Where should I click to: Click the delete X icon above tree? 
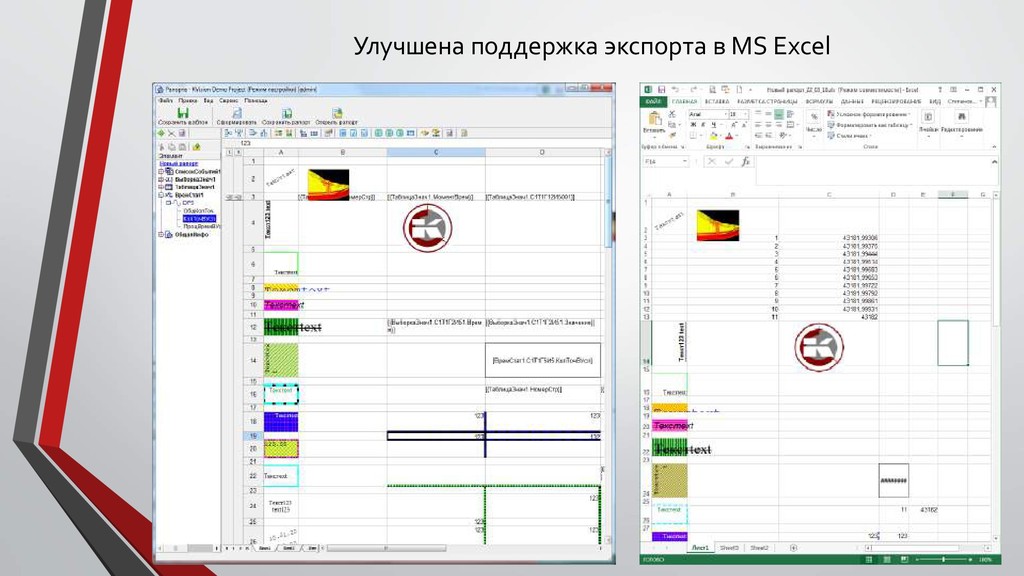pos(172,133)
